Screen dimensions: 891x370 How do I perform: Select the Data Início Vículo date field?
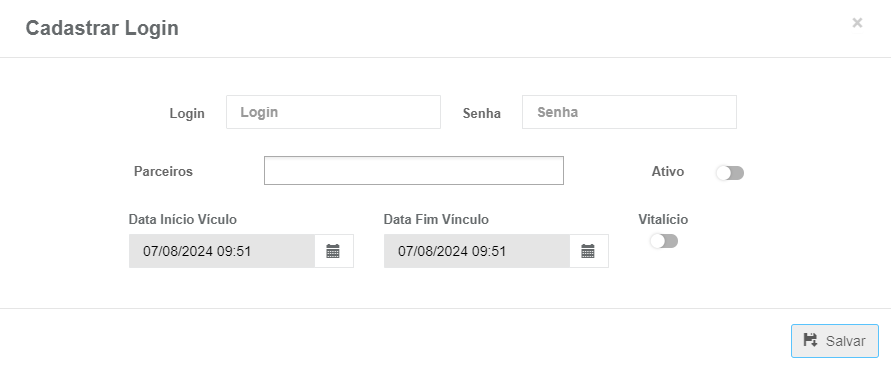point(222,251)
